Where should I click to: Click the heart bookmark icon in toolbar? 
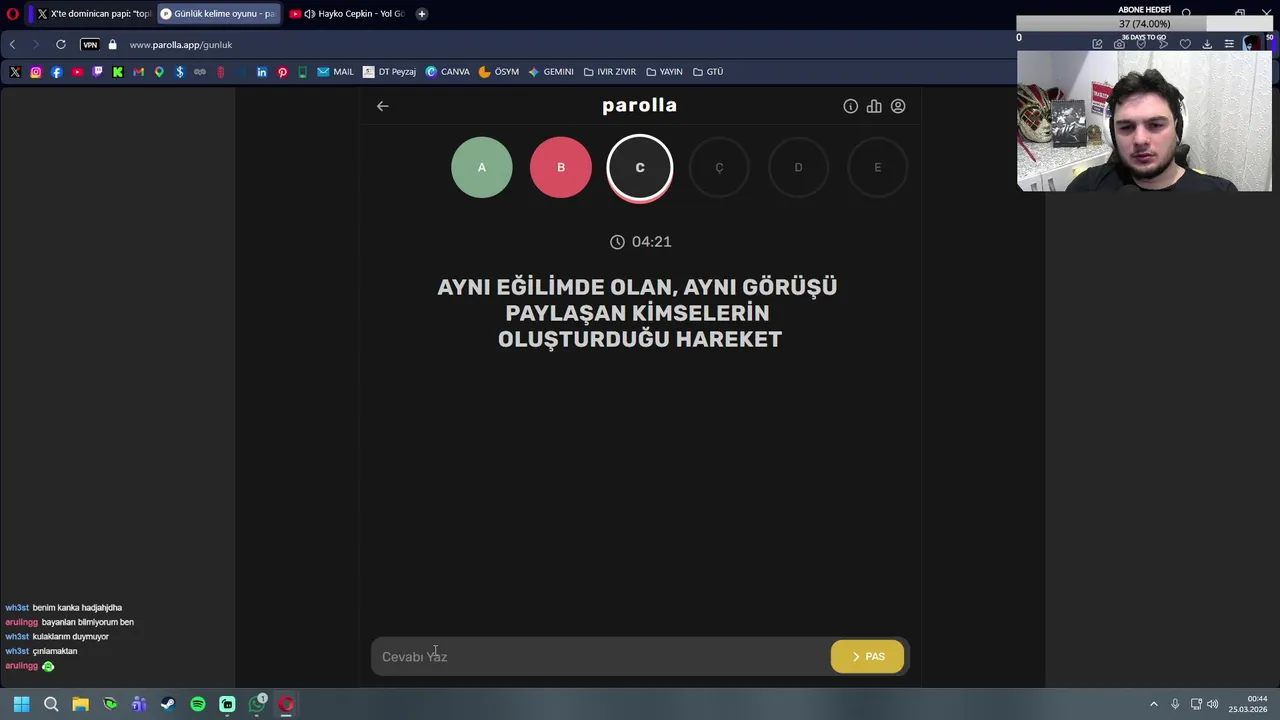point(1185,44)
